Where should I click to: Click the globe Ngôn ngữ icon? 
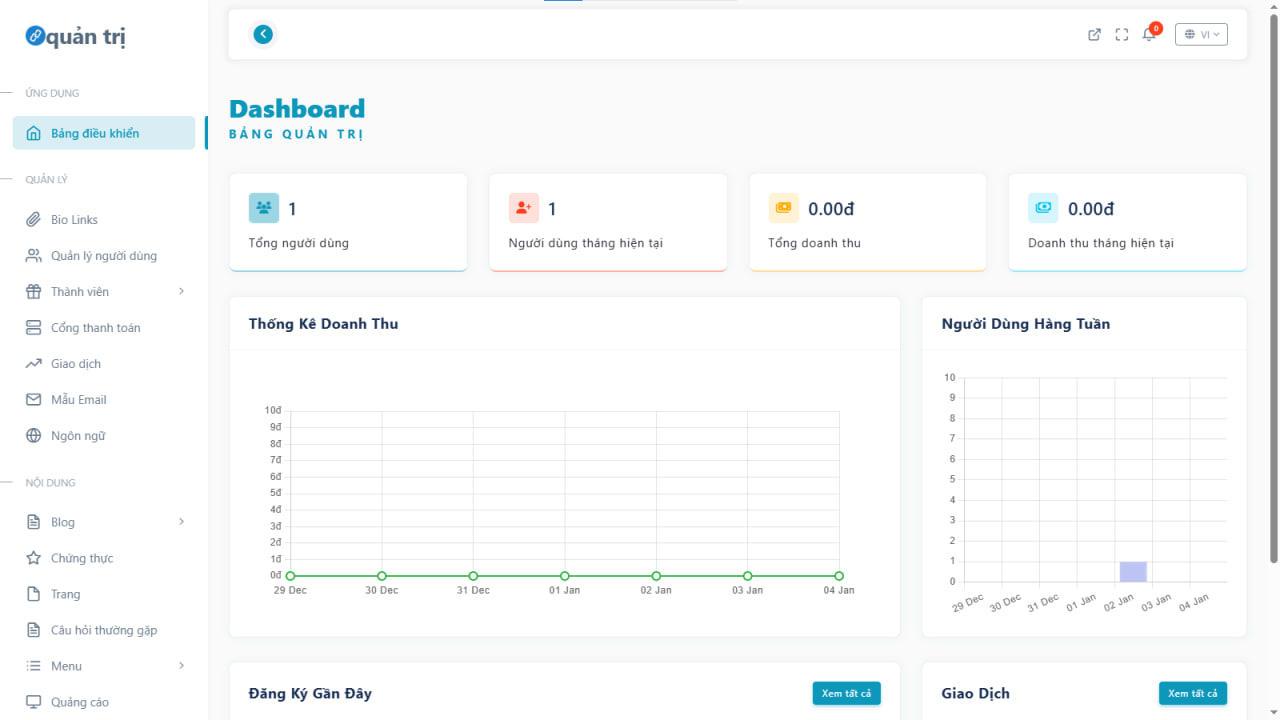[x=34, y=436]
